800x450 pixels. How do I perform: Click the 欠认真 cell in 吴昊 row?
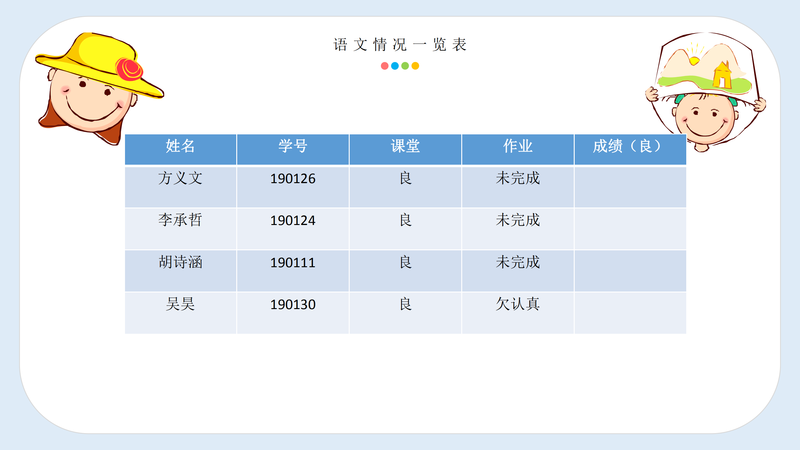tap(518, 313)
